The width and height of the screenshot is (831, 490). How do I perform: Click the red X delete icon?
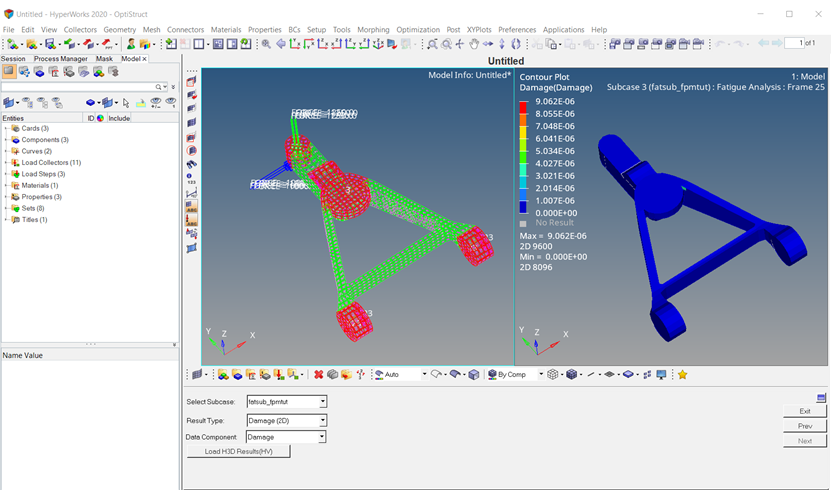pos(318,374)
